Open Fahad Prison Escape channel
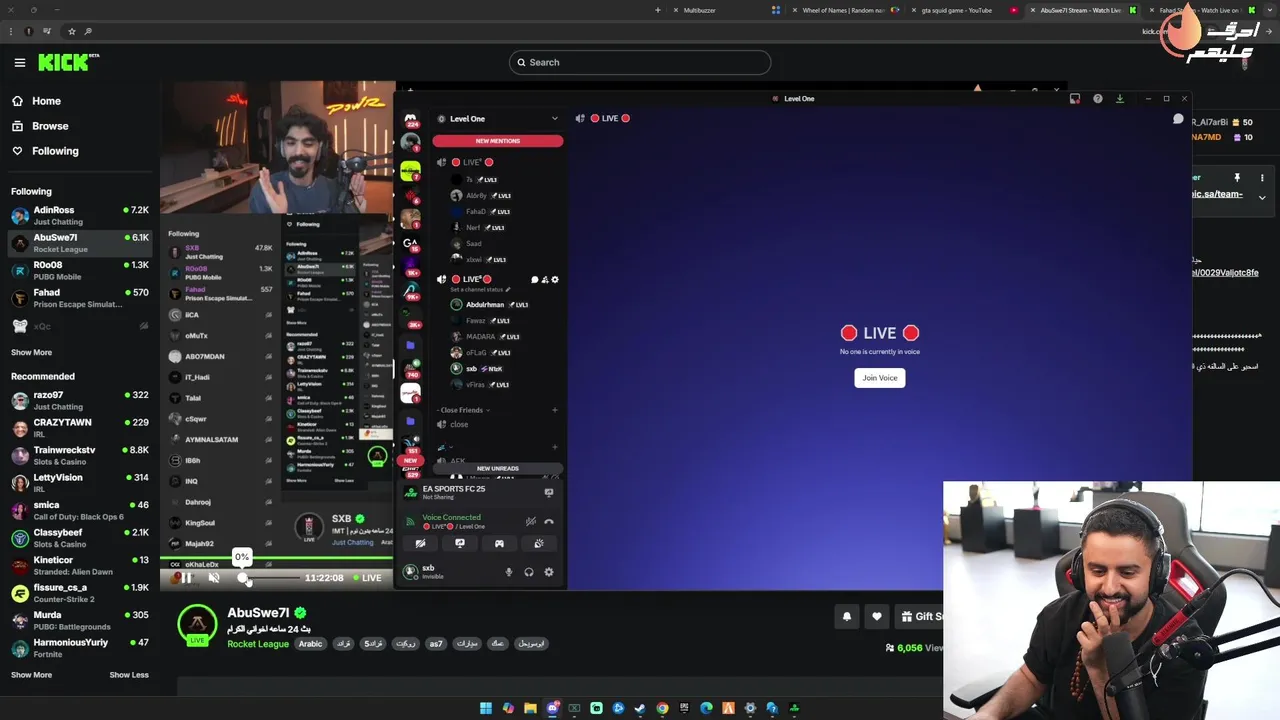Image resolution: width=1280 pixels, height=720 pixels. pos(80,298)
